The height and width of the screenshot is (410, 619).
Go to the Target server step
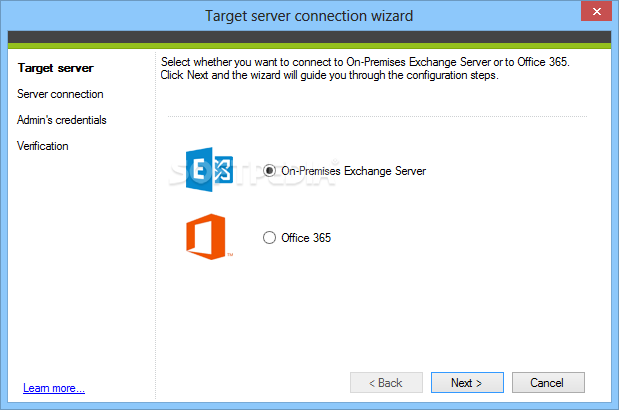tap(56, 68)
